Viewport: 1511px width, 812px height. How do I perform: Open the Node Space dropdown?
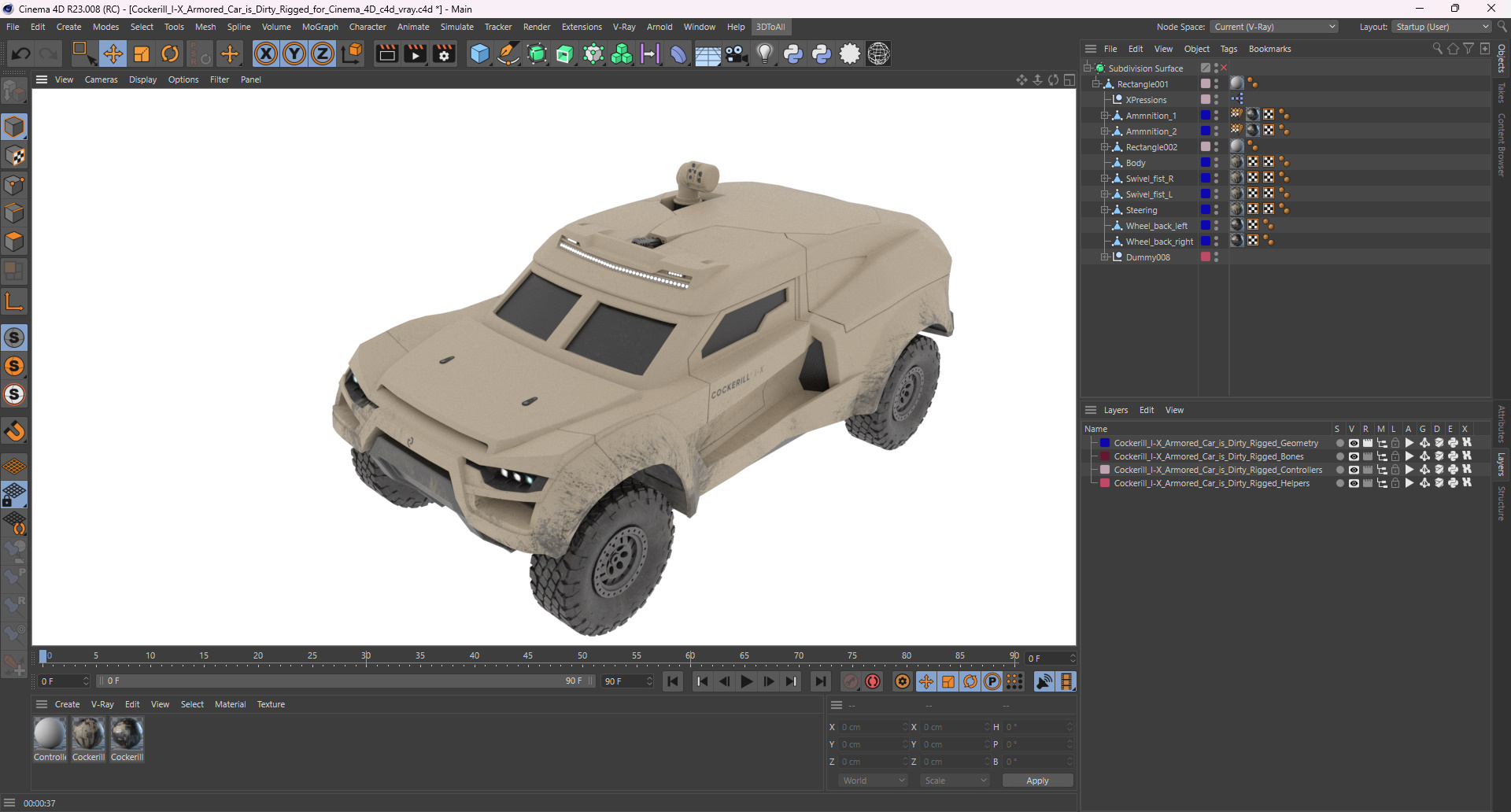1274,27
